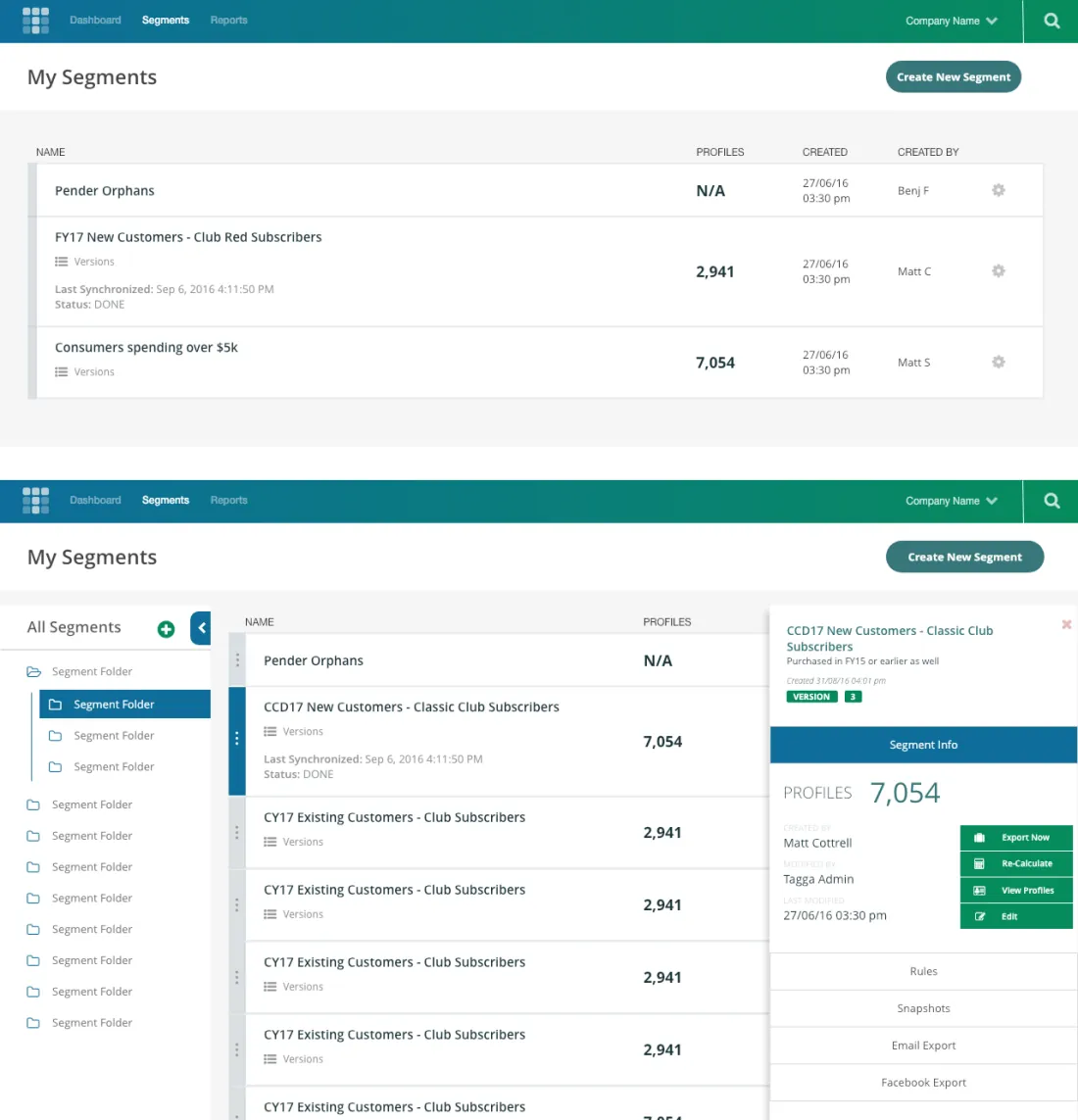Click the Edit button in segment panel
The image size is (1078, 1120).
click(1016, 916)
